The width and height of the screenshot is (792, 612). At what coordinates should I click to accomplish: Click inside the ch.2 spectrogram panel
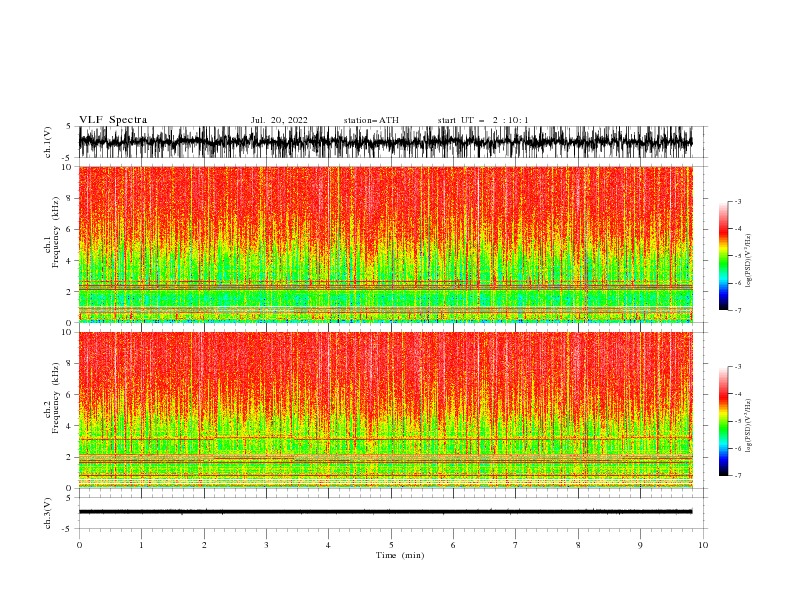pos(385,410)
